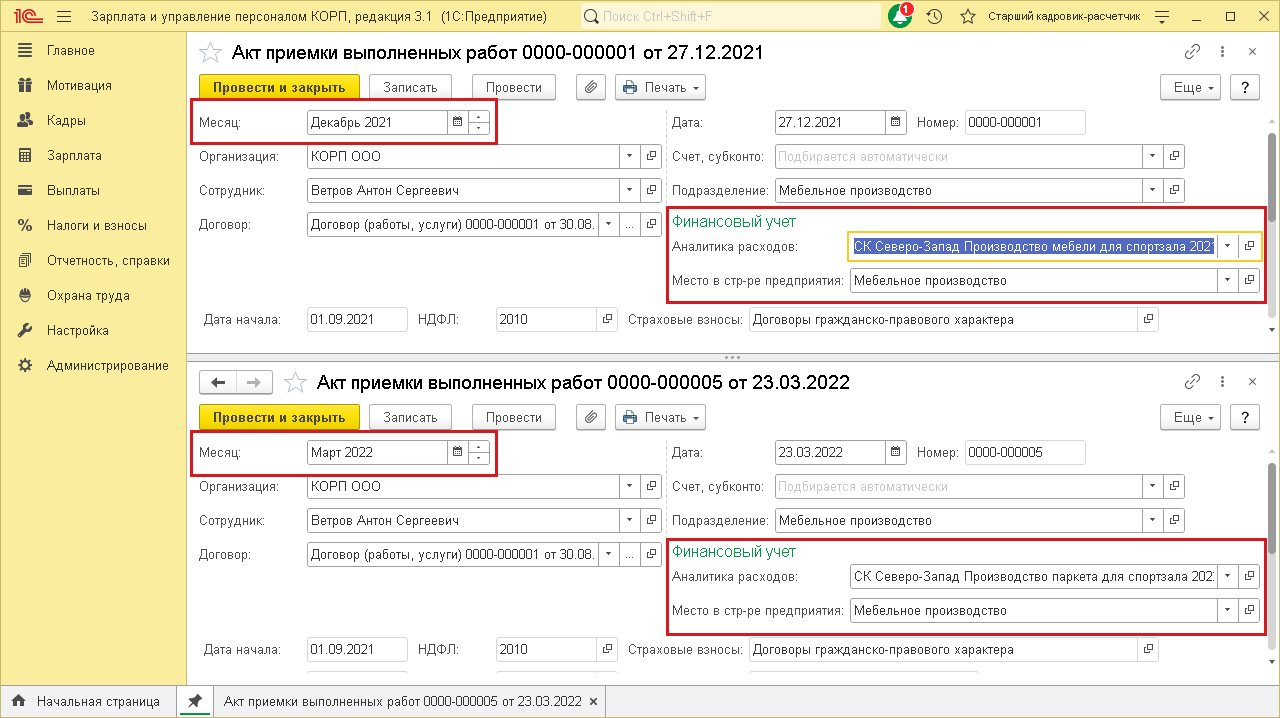Open calendar picker for top Месяц field
The height and width of the screenshot is (718, 1280).
coord(458,122)
